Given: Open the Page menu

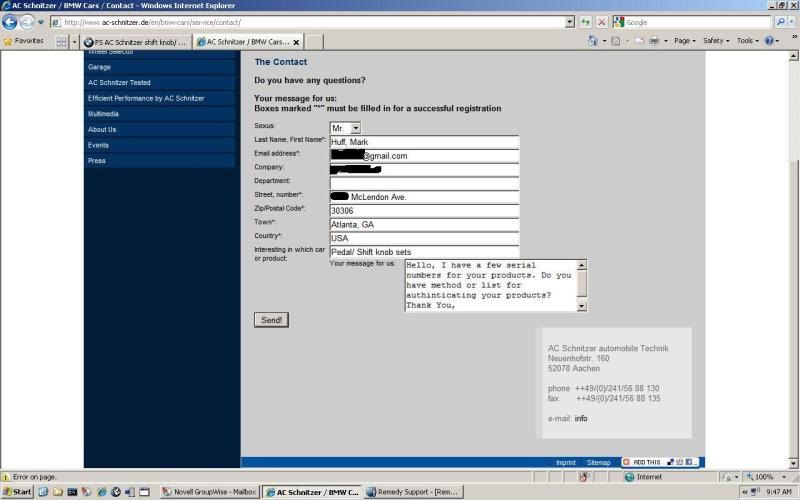Looking at the screenshot, I should 685,41.
